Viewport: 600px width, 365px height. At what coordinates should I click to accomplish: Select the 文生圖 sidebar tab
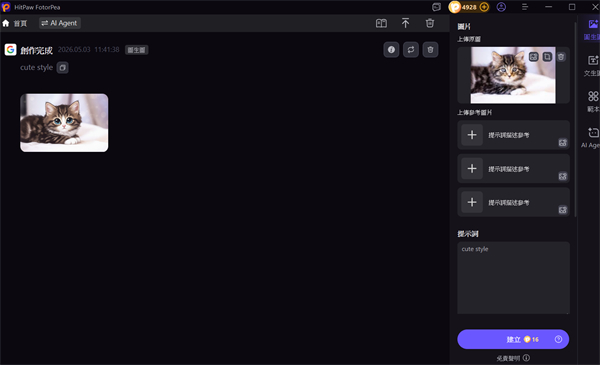[592, 65]
